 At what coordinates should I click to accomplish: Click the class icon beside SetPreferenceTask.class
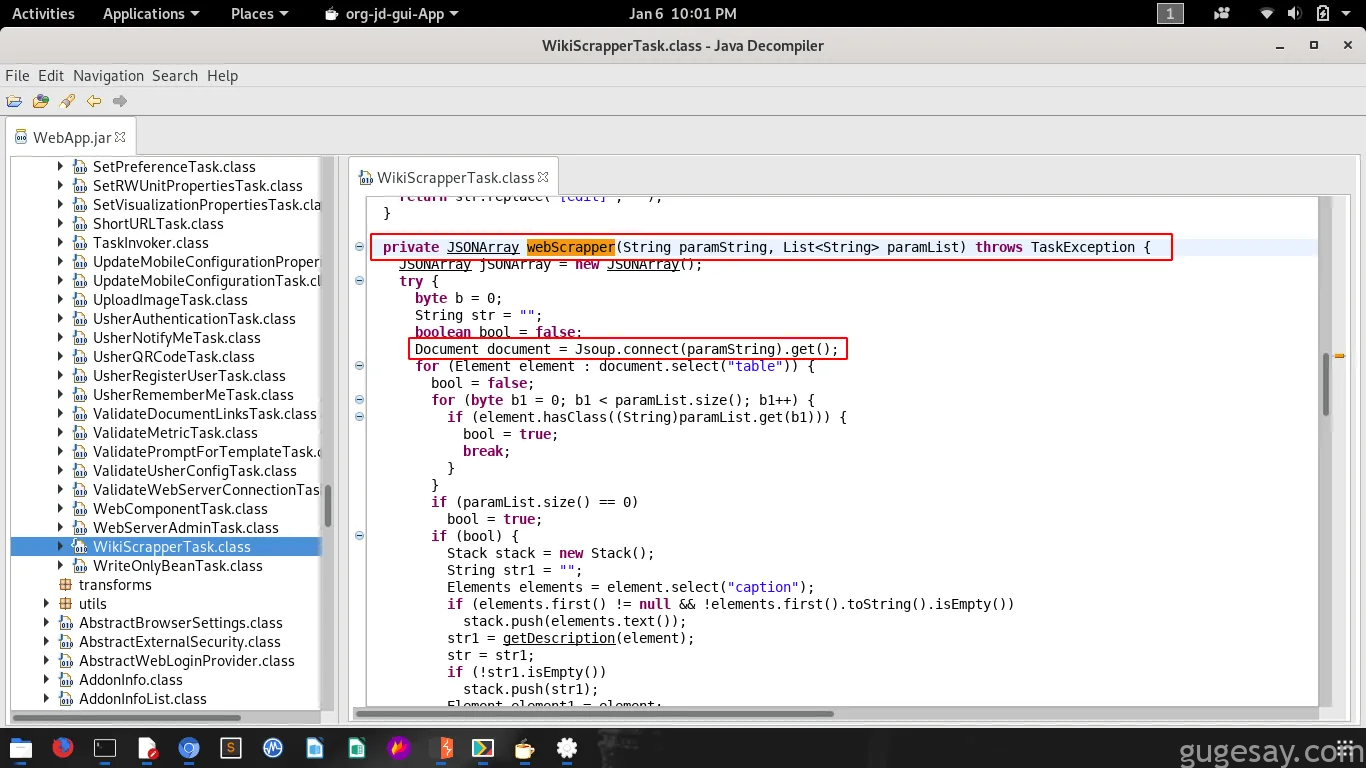coord(81,167)
